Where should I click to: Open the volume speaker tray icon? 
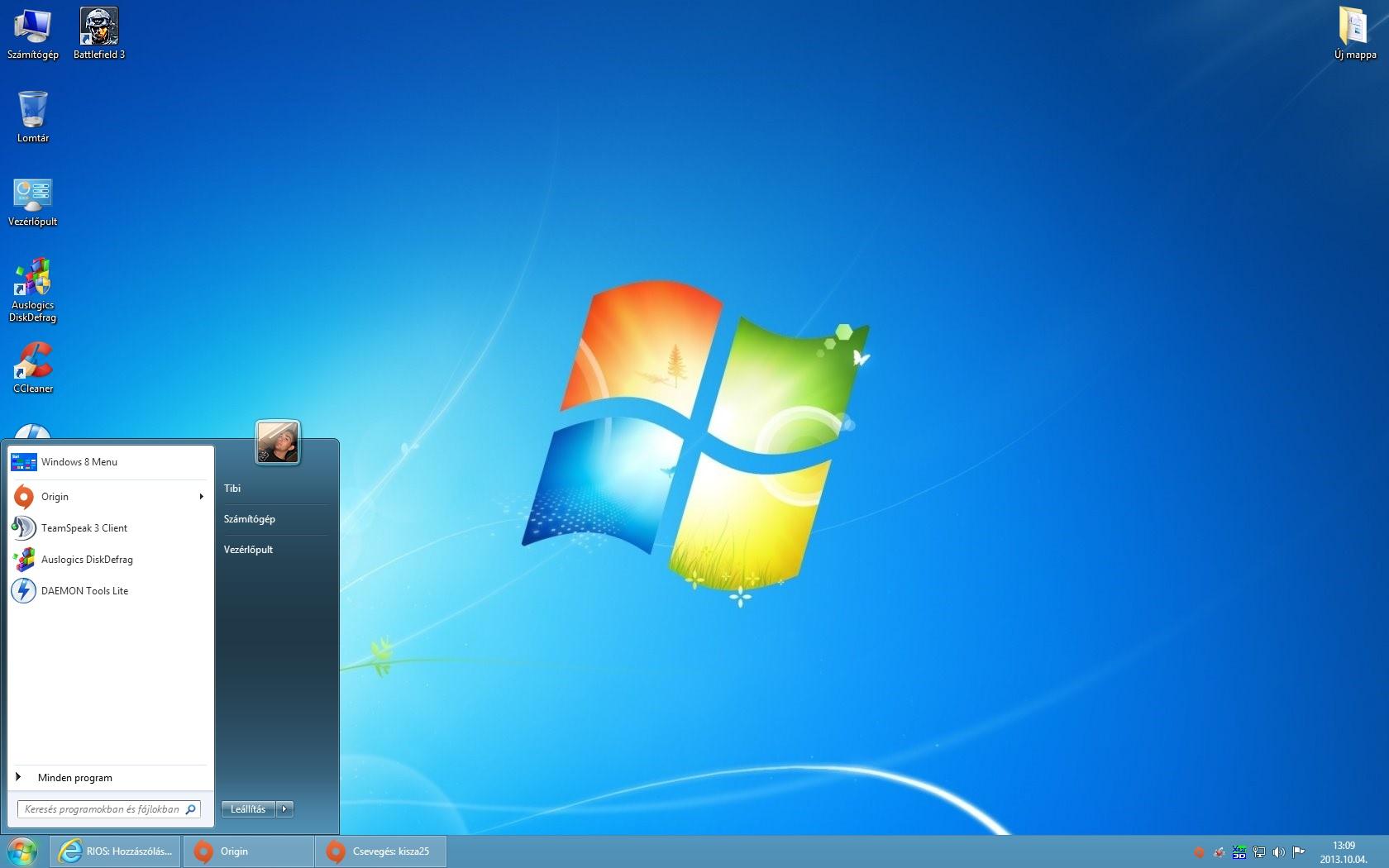point(1279,852)
